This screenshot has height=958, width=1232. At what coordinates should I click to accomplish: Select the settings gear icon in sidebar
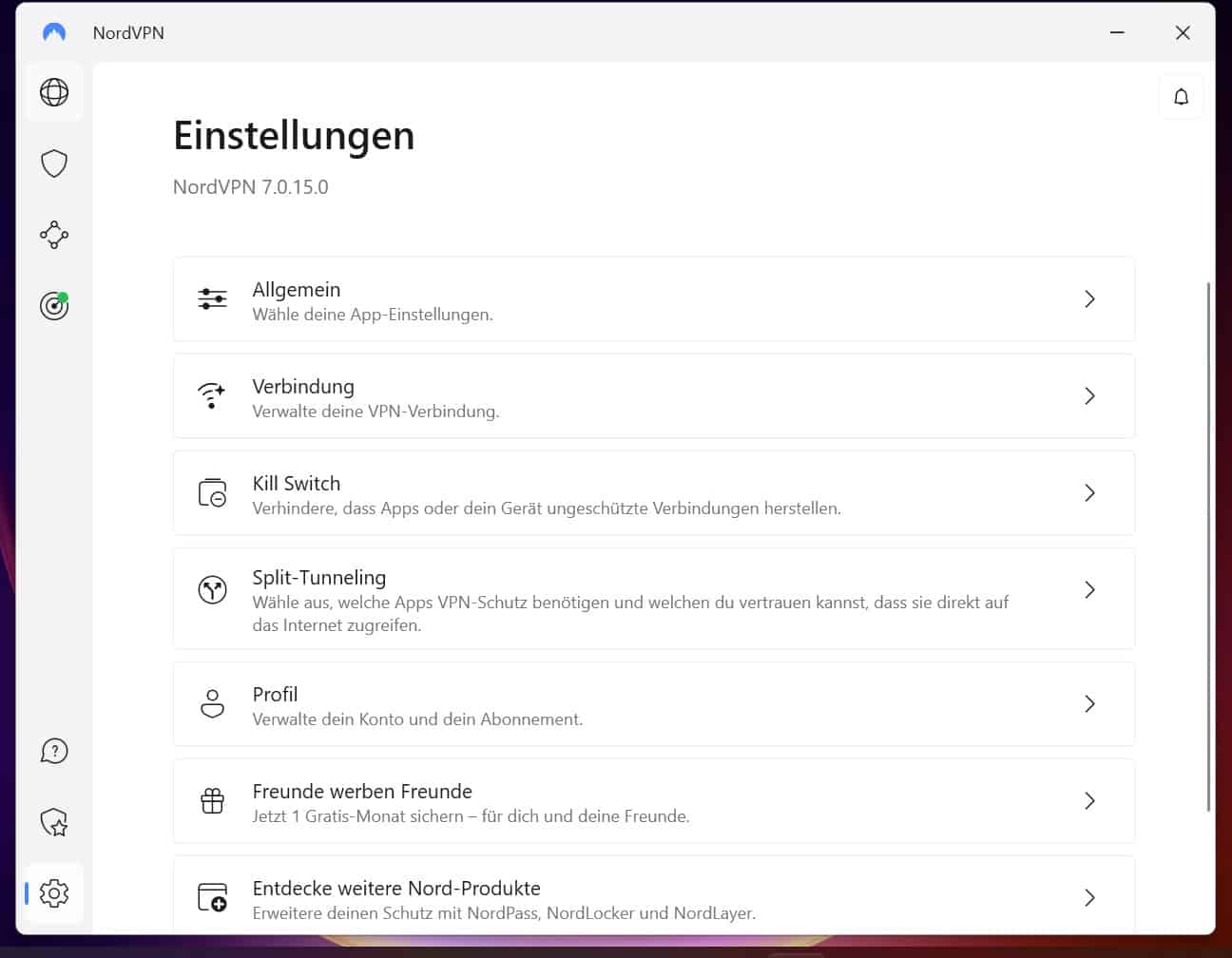[x=54, y=893]
